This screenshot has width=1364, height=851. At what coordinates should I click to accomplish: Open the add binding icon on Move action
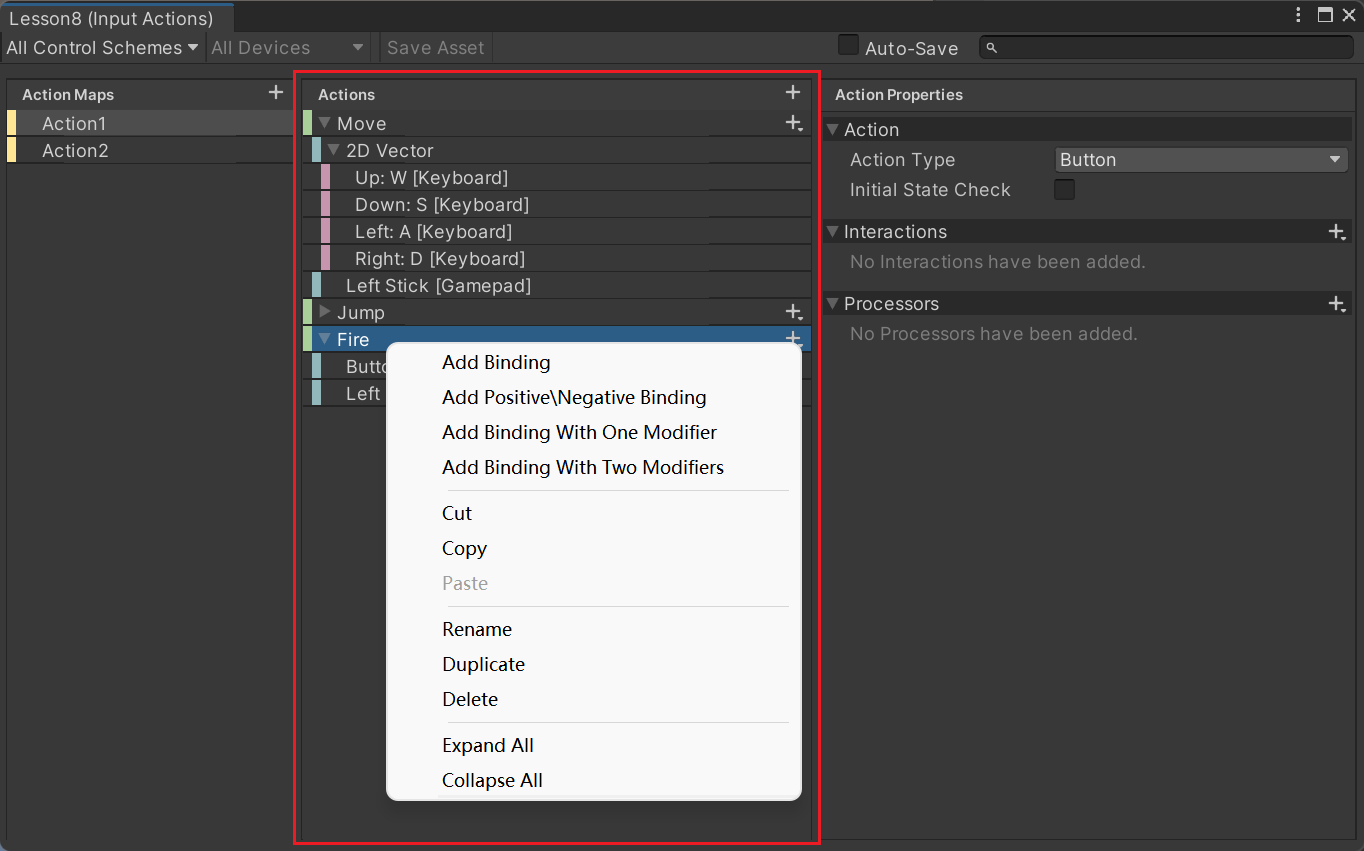pyautogui.click(x=793, y=123)
